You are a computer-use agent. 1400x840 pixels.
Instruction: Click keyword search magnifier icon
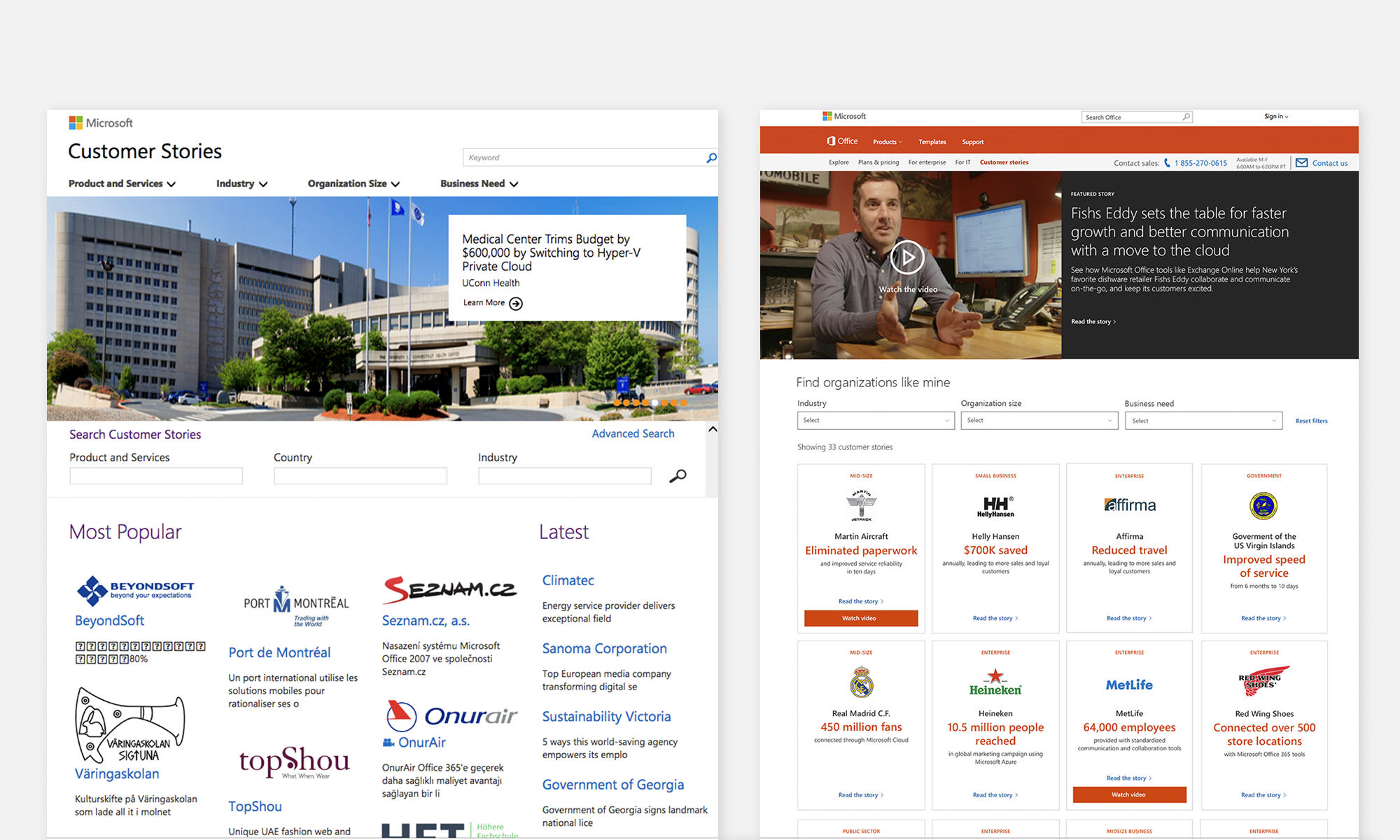711,157
